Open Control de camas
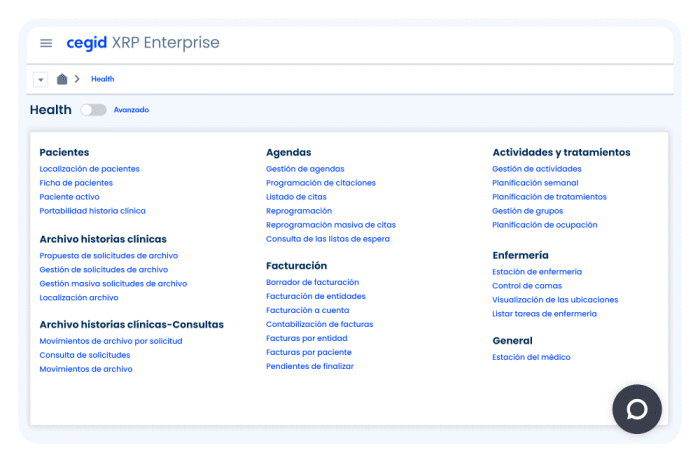The image size is (700, 462). [x=528, y=286]
